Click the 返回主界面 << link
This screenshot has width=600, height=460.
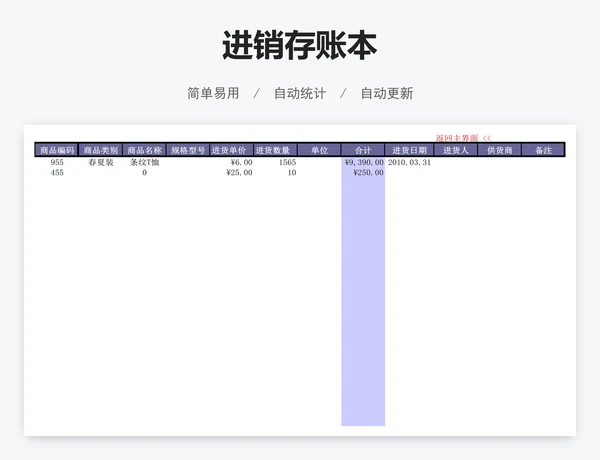pos(463,138)
